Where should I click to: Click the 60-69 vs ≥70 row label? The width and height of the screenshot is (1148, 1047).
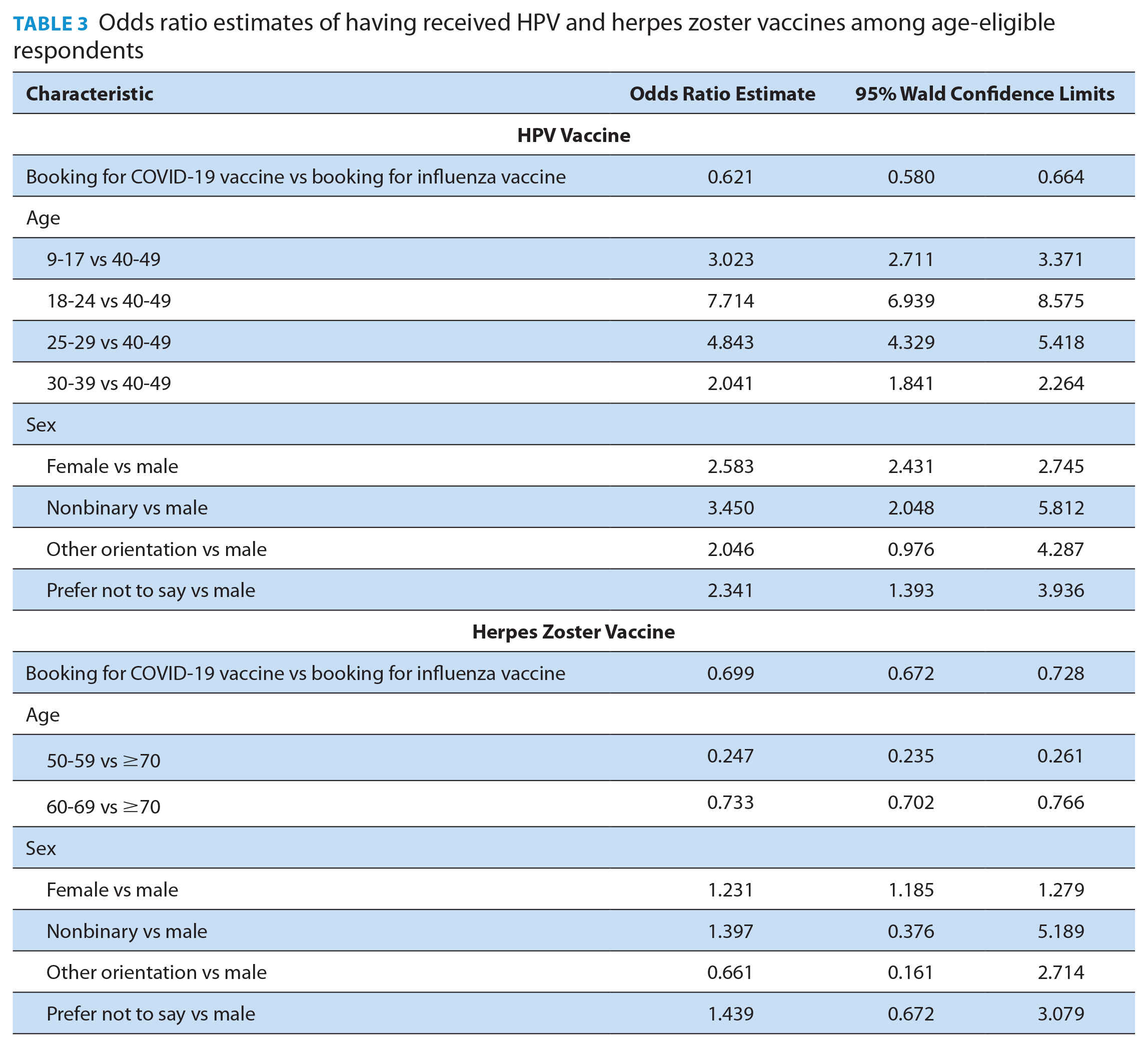click(104, 806)
